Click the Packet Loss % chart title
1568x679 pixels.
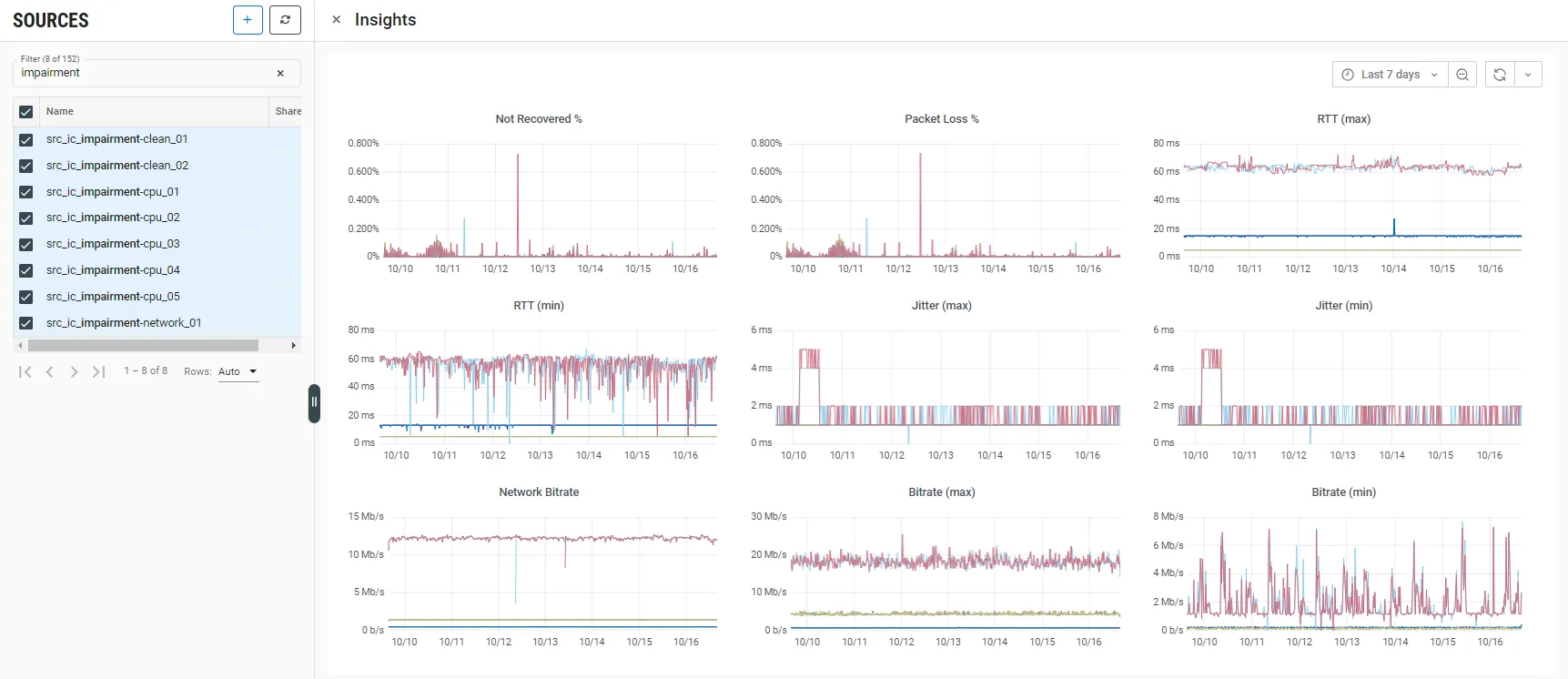point(942,119)
